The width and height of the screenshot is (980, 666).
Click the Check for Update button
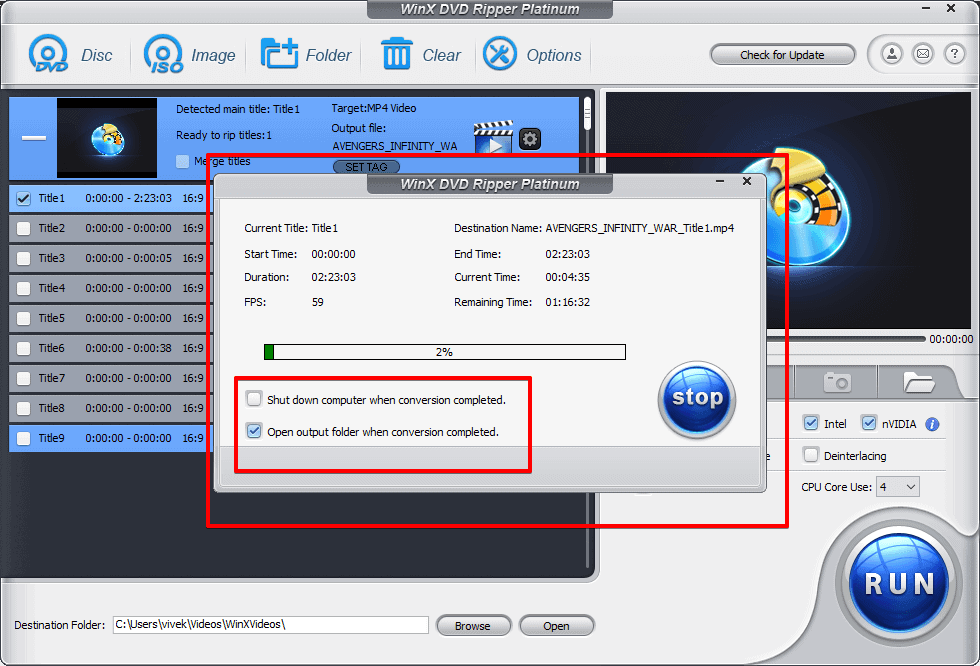pyautogui.click(x=782, y=54)
